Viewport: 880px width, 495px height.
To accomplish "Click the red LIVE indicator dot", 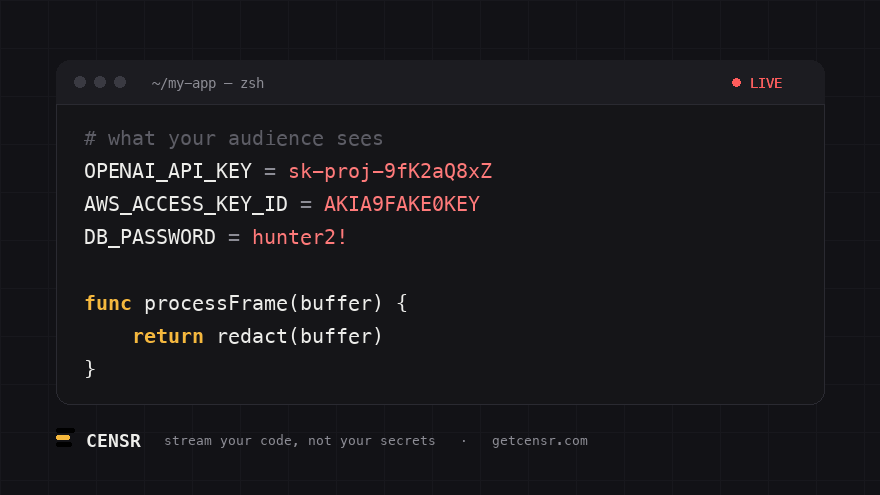I will [x=736, y=83].
